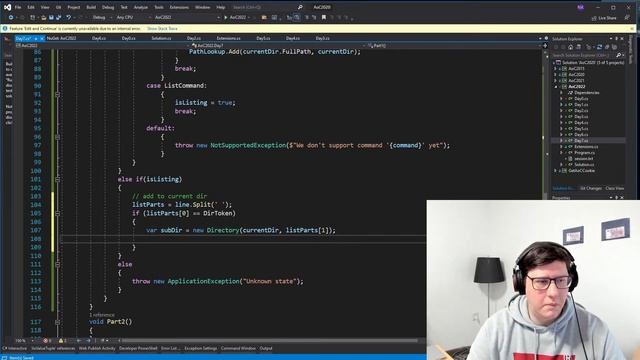Screen dimensions: 640x360
Task: Open the AoC2022 startup project dropdown
Action: click(x=187, y=18)
